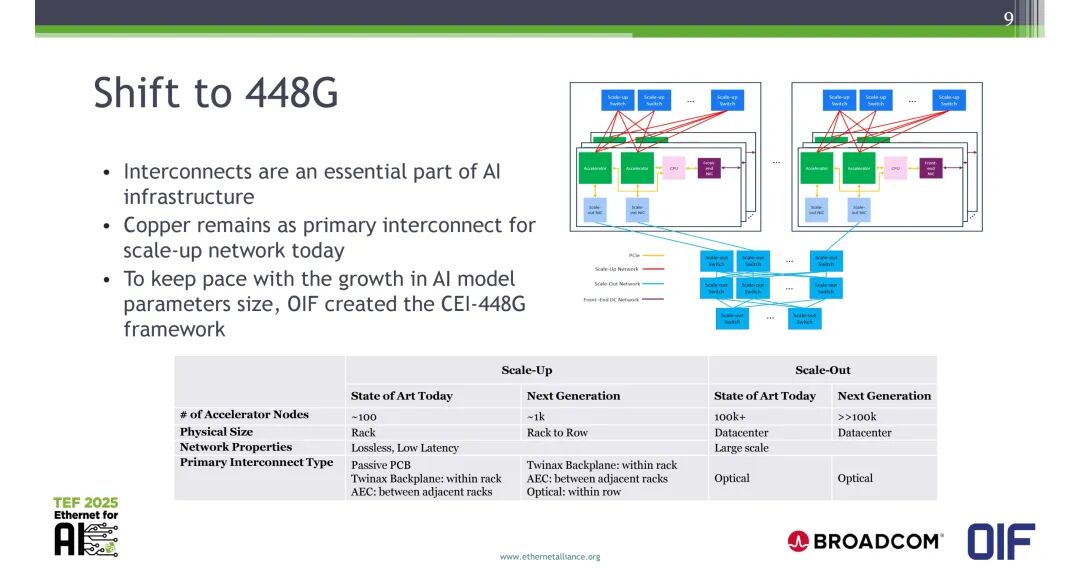Screen dimensions: 1080x568
Task: Click the '>>100k' table cell
Action: click(857, 417)
